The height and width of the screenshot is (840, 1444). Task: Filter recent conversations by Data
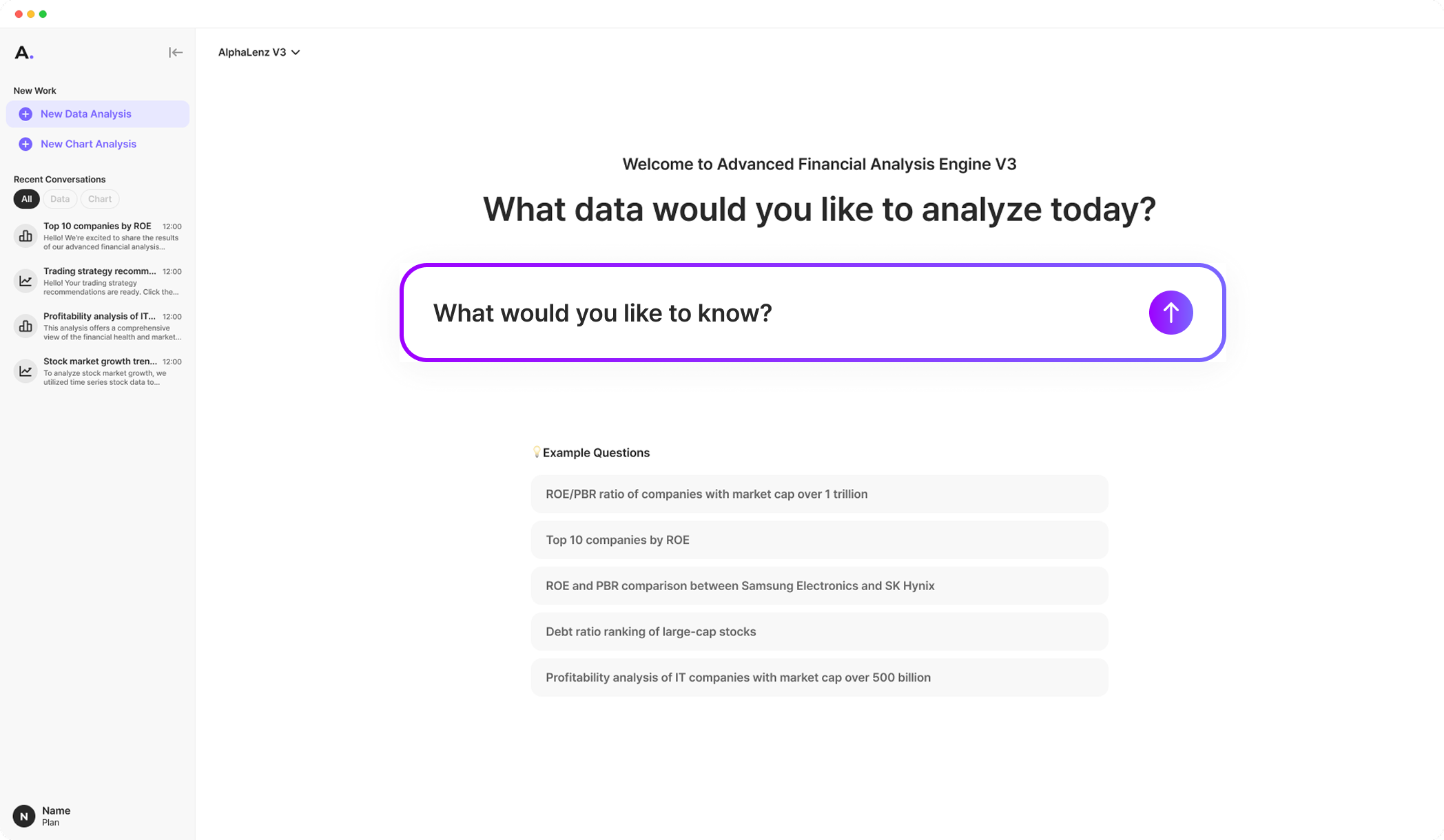(60, 199)
